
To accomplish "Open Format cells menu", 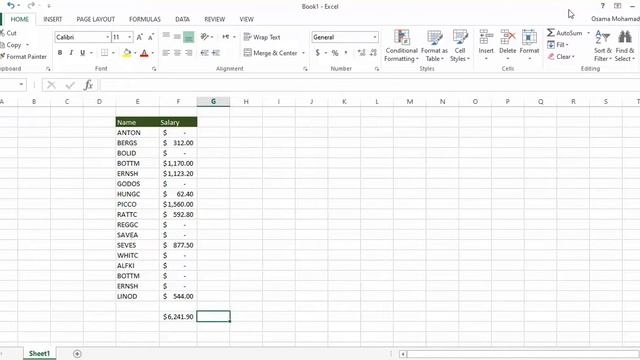I will tap(529, 45).
